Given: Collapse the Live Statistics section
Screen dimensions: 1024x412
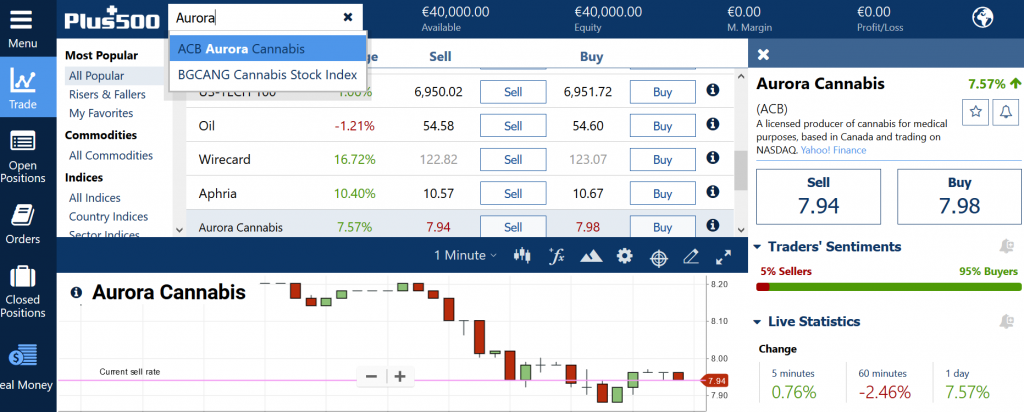Looking at the screenshot, I should tap(758, 322).
